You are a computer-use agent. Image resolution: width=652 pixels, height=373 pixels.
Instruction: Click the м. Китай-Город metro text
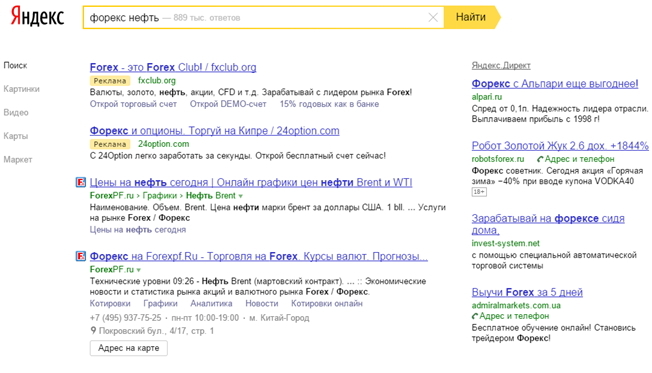click(x=279, y=318)
